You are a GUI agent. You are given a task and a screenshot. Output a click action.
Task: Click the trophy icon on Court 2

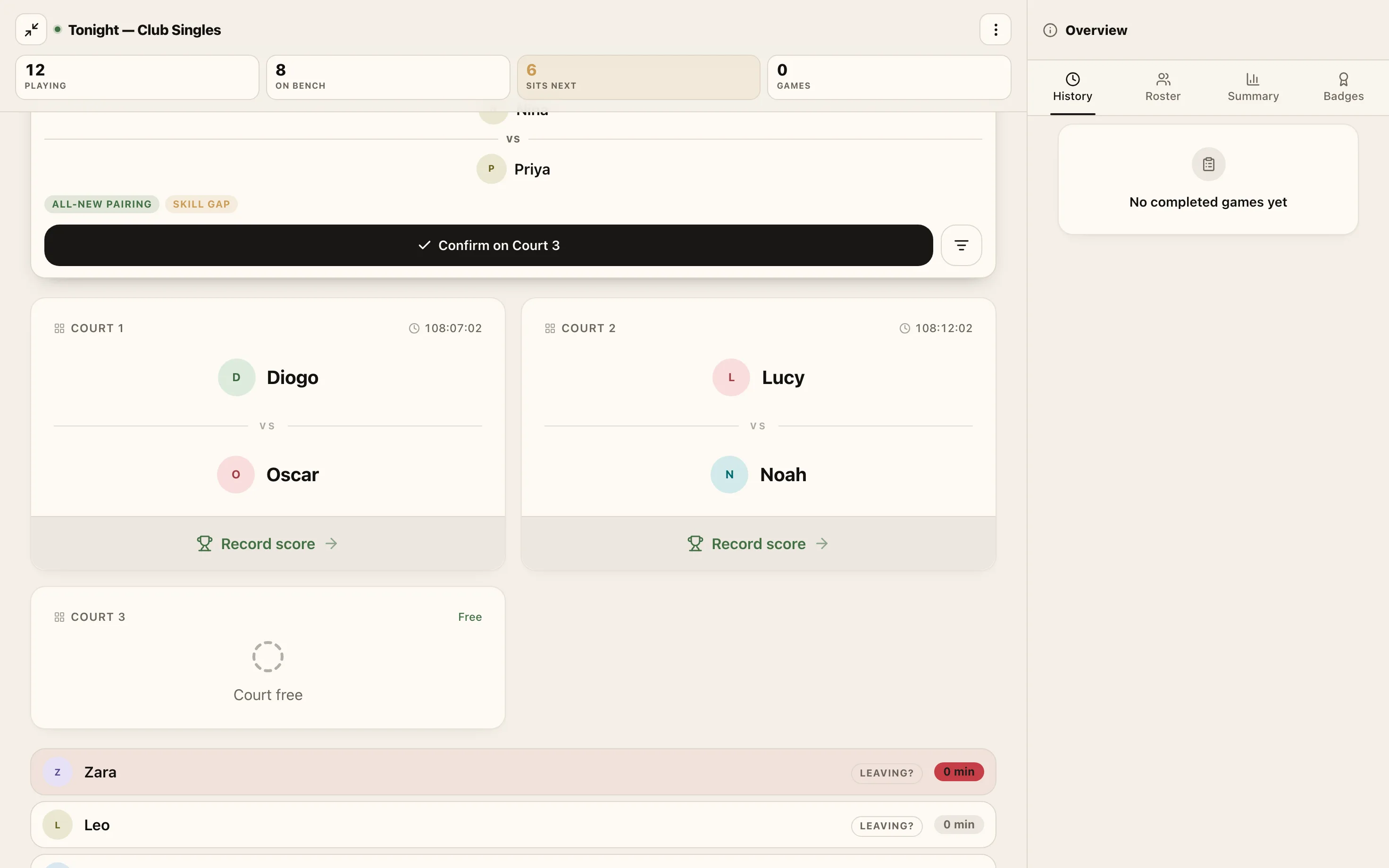click(x=695, y=543)
